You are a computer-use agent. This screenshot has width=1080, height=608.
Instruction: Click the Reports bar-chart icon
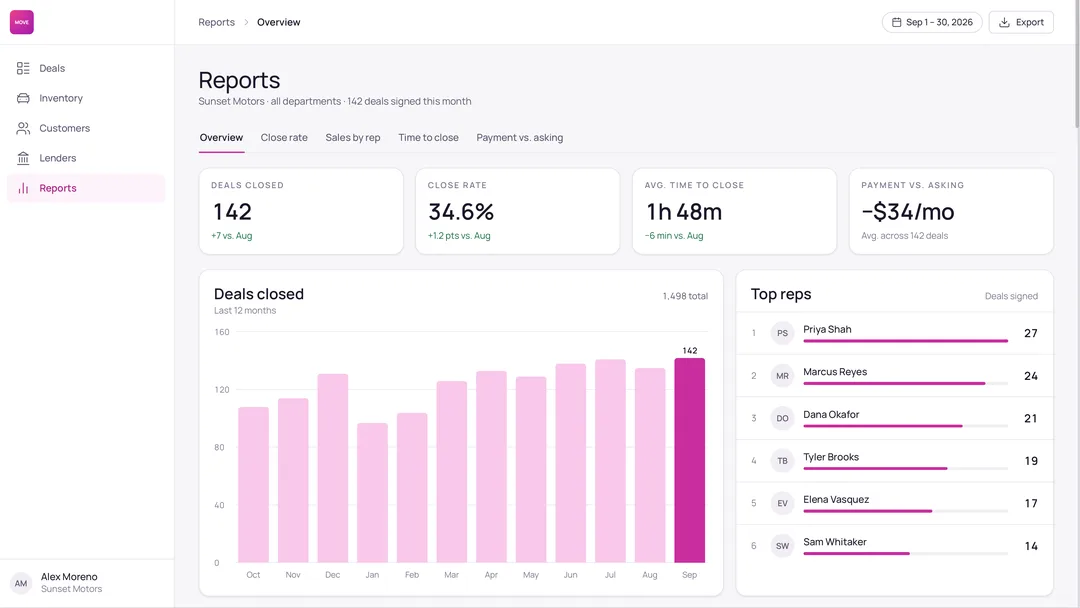[23, 188]
